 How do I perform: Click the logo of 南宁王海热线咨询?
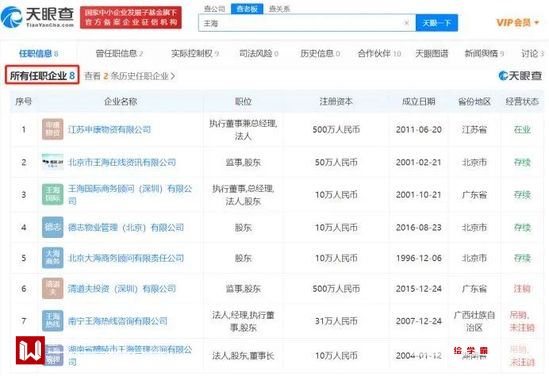click(53, 321)
